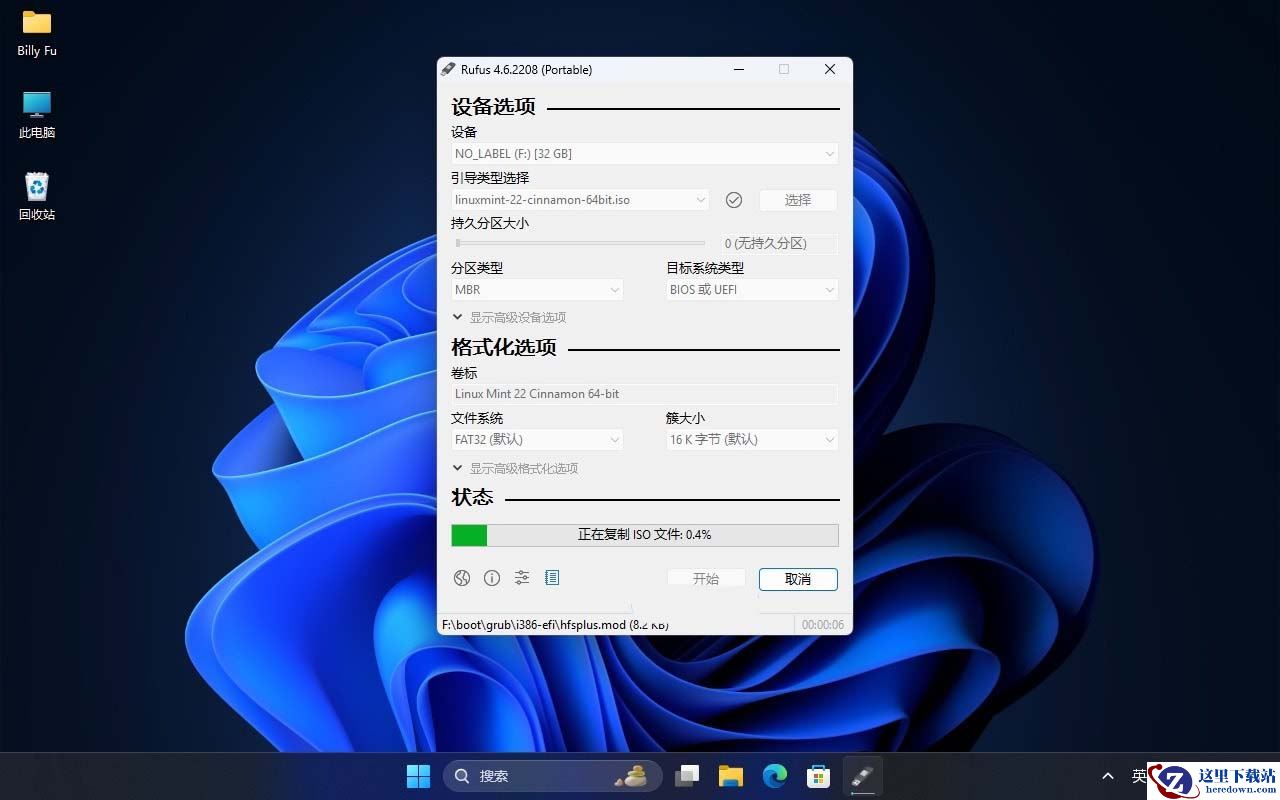Click the status text F:\boot\grub\i386-efi\hfsplus.mod

[555, 625]
